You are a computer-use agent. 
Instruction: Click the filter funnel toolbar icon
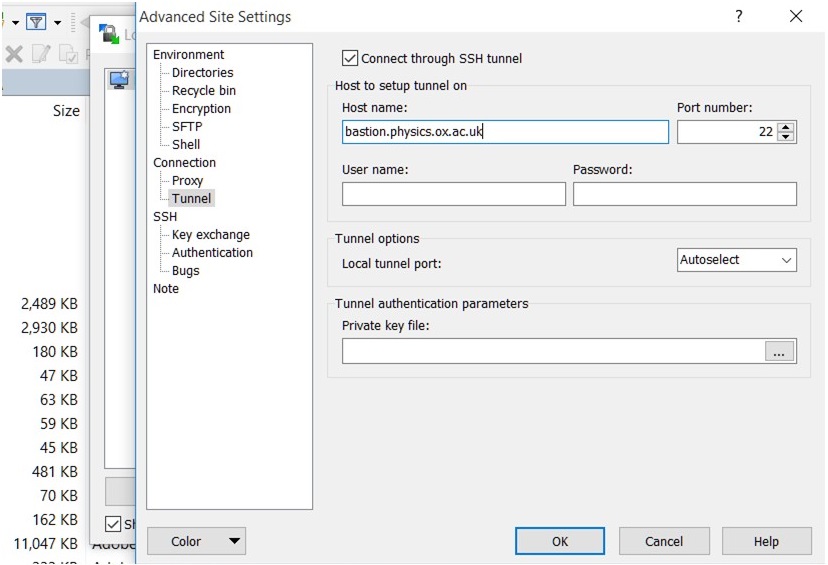[35, 21]
